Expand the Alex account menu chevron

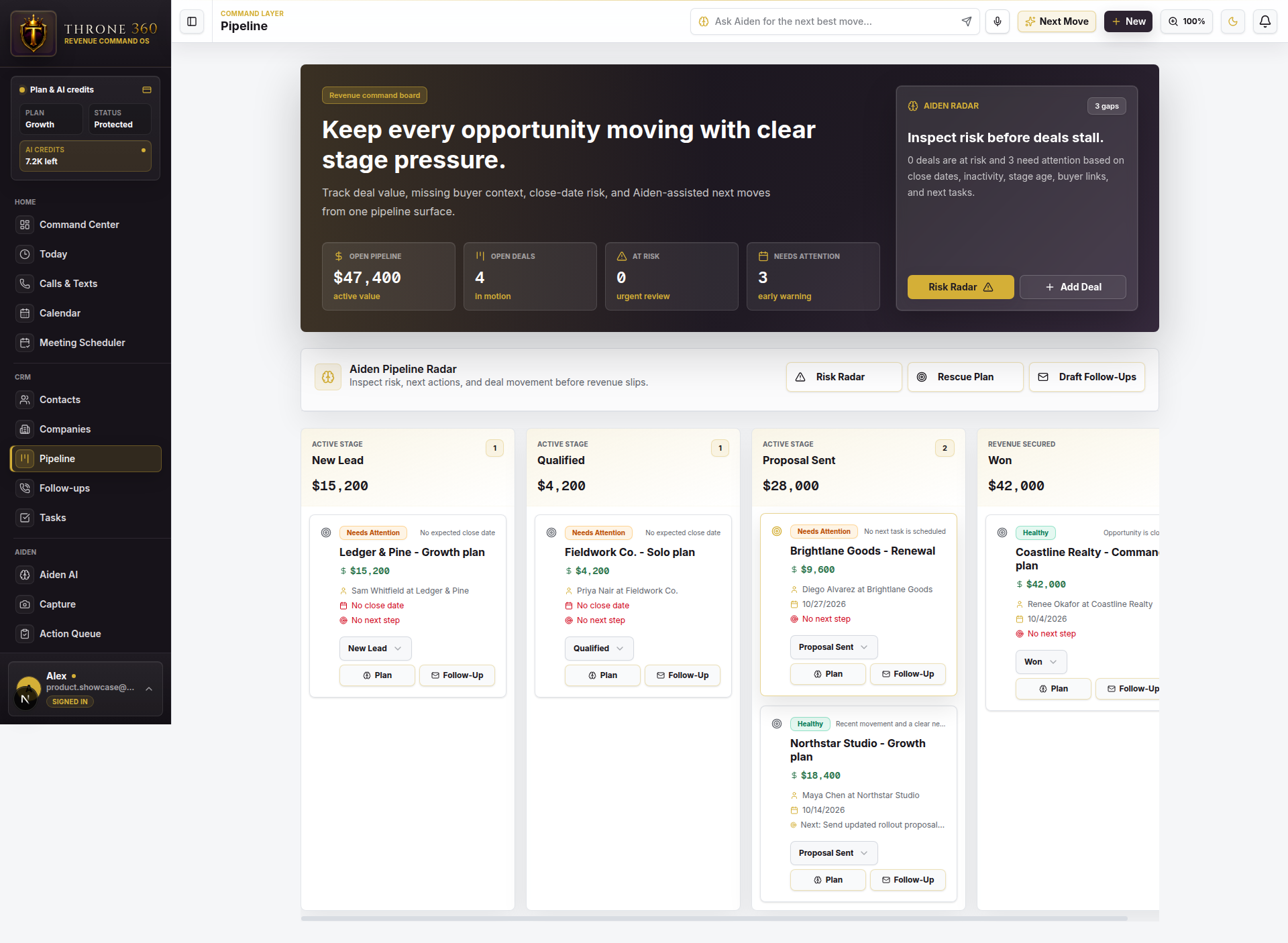pos(149,689)
